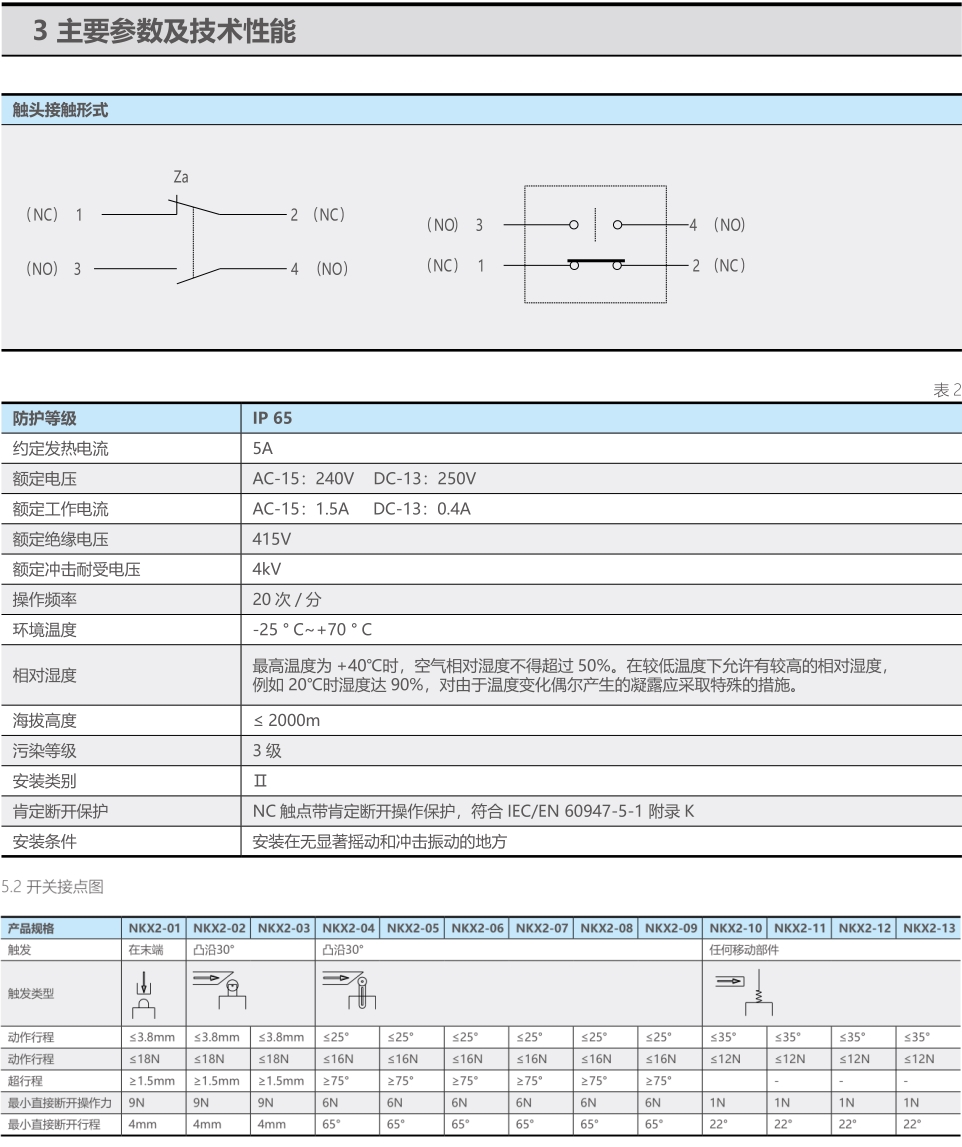This screenshot has height=1147, width=962.
Task: Select the ≤ 2000m value
Action: [x=286, y=721]
